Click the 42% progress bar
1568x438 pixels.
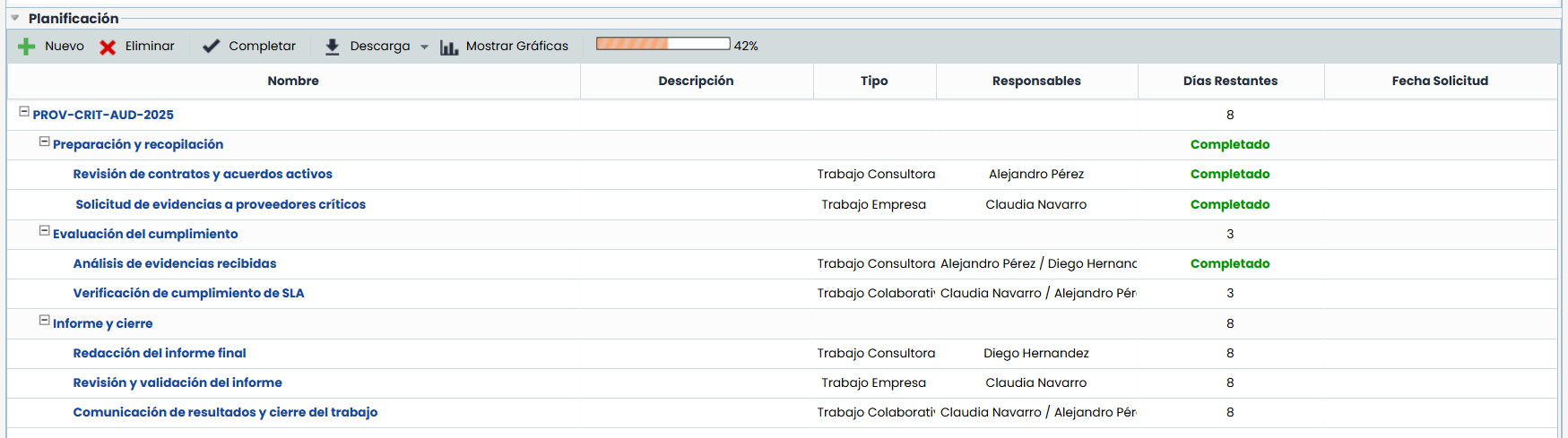[663, 44]
